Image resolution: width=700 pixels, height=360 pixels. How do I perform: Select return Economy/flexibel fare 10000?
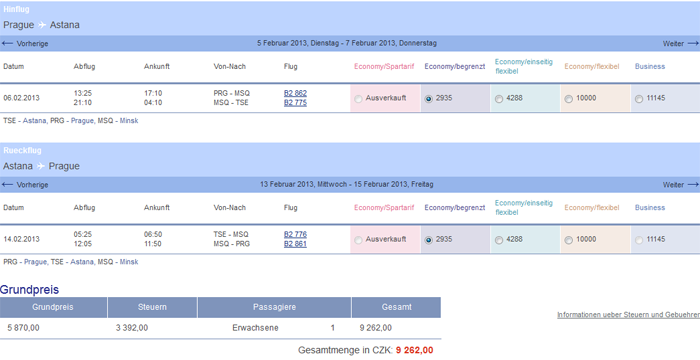click(x=568, y=240)
